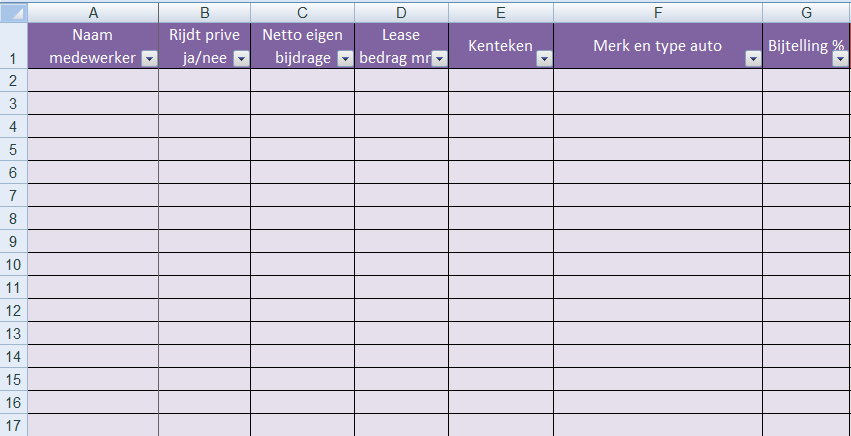This screenshot has height=436, width=851.
Task: Open the Naam medewerker filter dropdown
Action: pyautogui.click(x=149, y=59)
